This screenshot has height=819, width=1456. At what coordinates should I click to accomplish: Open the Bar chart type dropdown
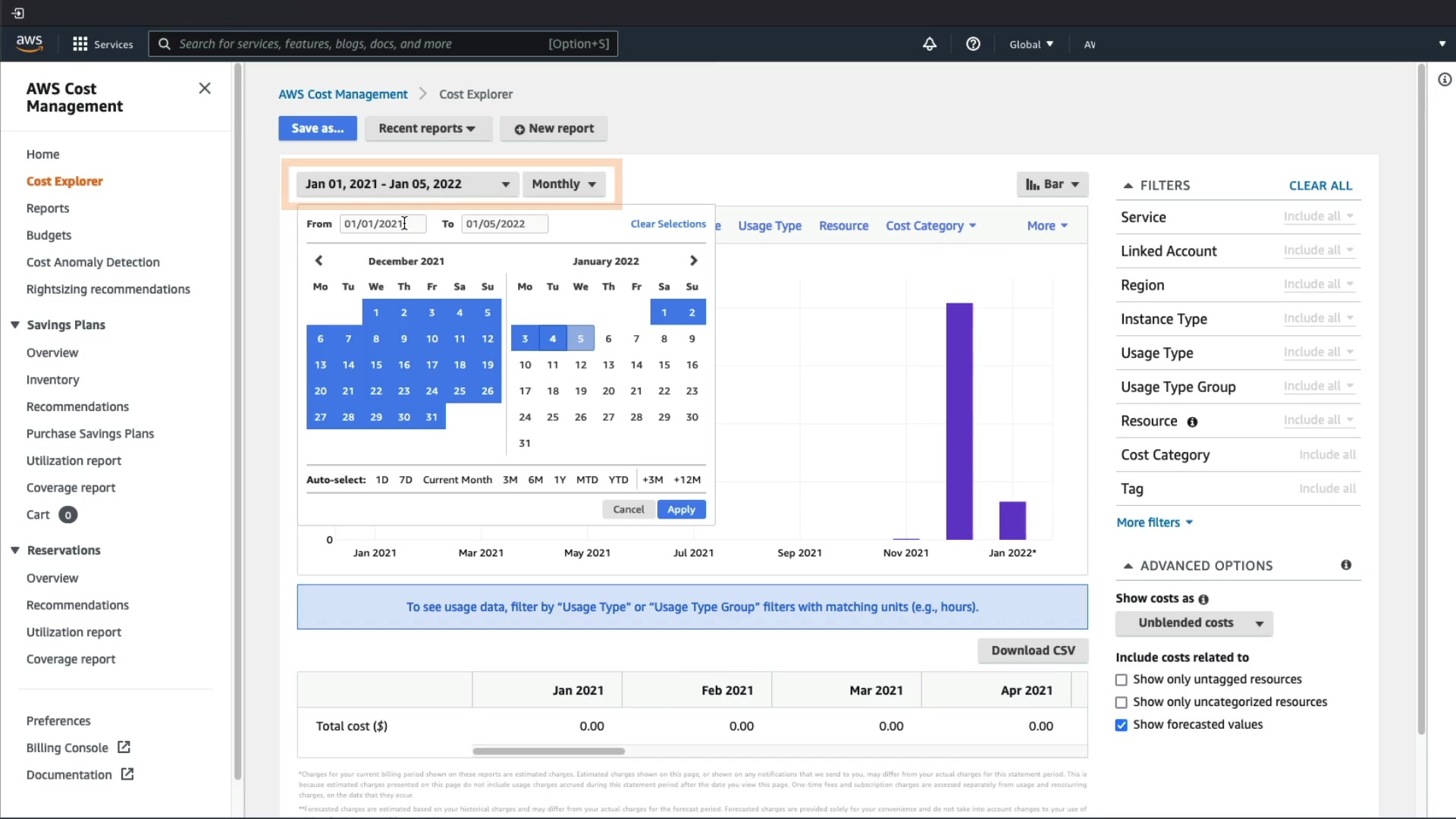tap(1052, 184)
